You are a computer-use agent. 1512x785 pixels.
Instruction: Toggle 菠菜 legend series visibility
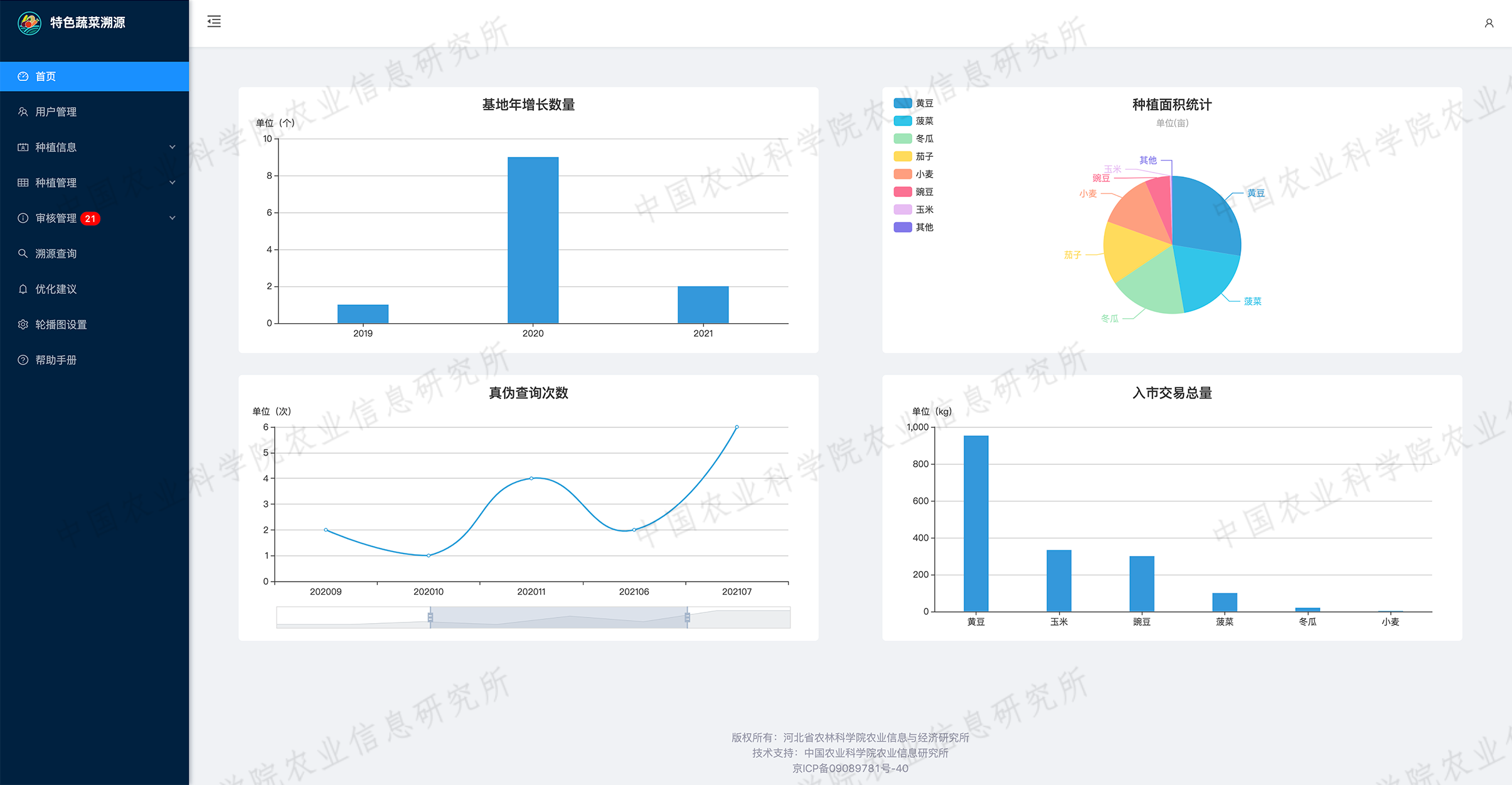point(913,121)
